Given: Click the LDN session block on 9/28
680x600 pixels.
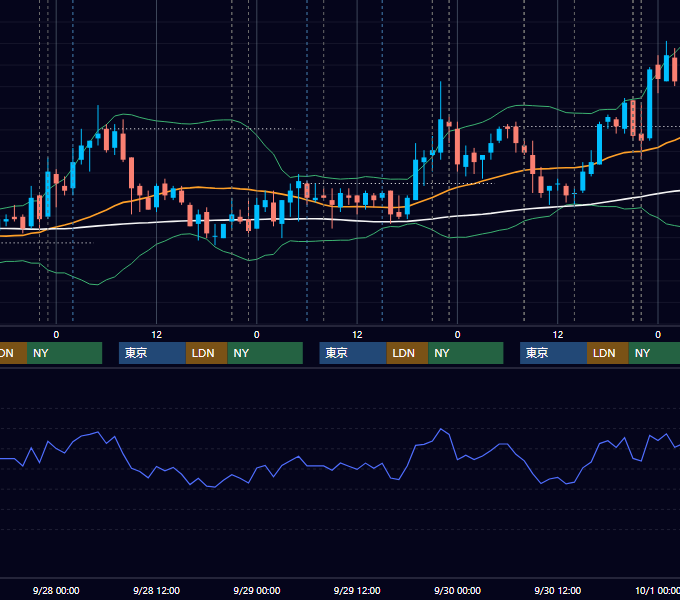Looking at the screenshot, I should [206, 353].
